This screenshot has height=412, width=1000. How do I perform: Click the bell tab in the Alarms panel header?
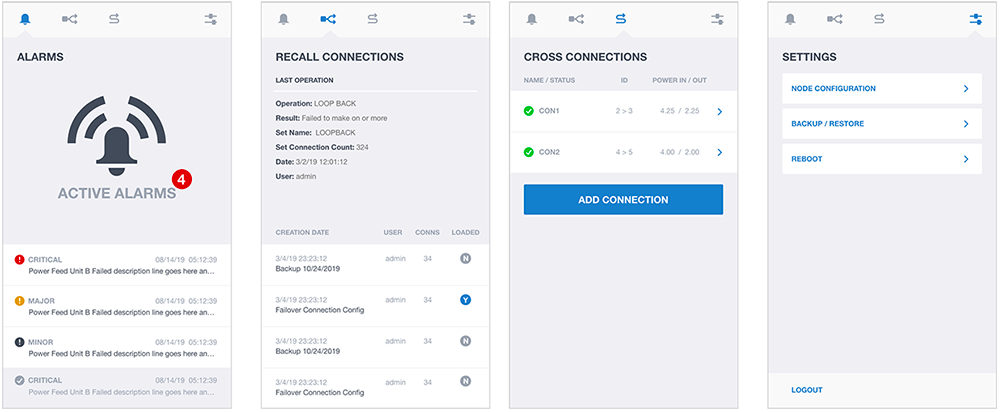[25, 19]
